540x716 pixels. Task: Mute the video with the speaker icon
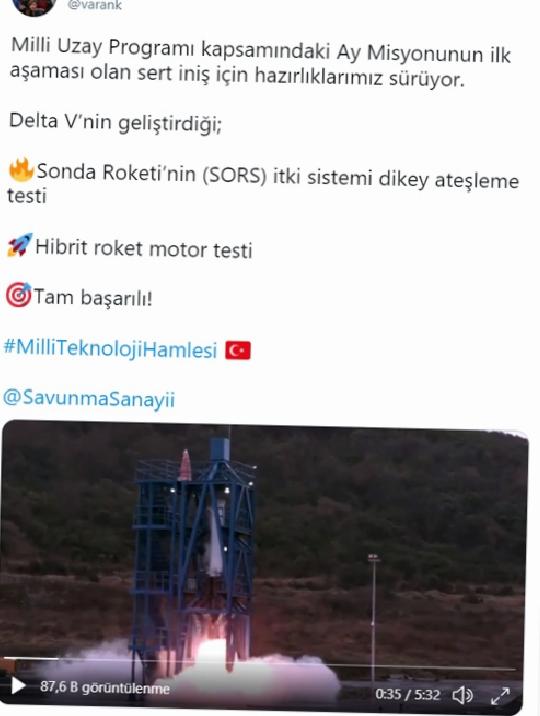pyautogui.click(x=462, y=695)
